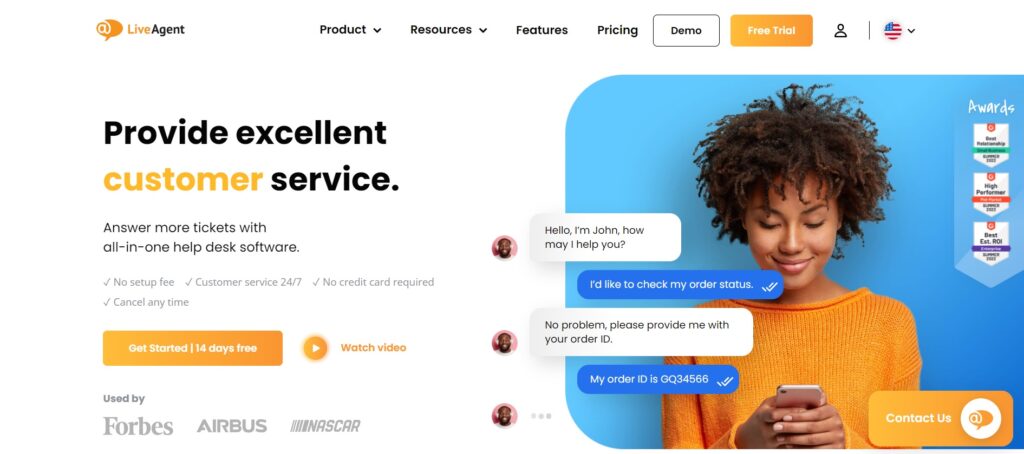This screenshot has width=1024, height=454.
Task: Click the Contact Us chat bubble icon
Action: click(980, 418)
